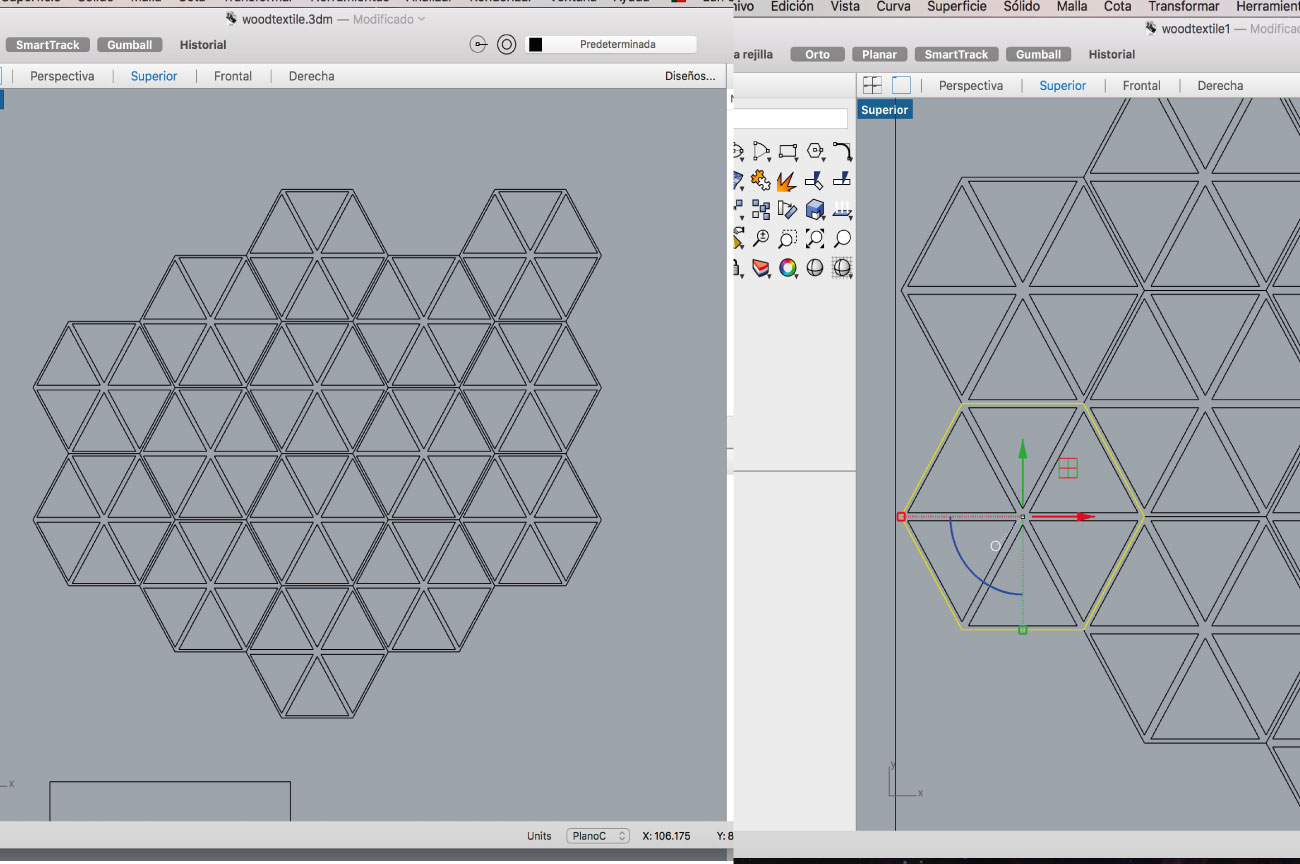Switch to Derecha tab in right window
This screenshot has width=1300, height=864.
1220,86
